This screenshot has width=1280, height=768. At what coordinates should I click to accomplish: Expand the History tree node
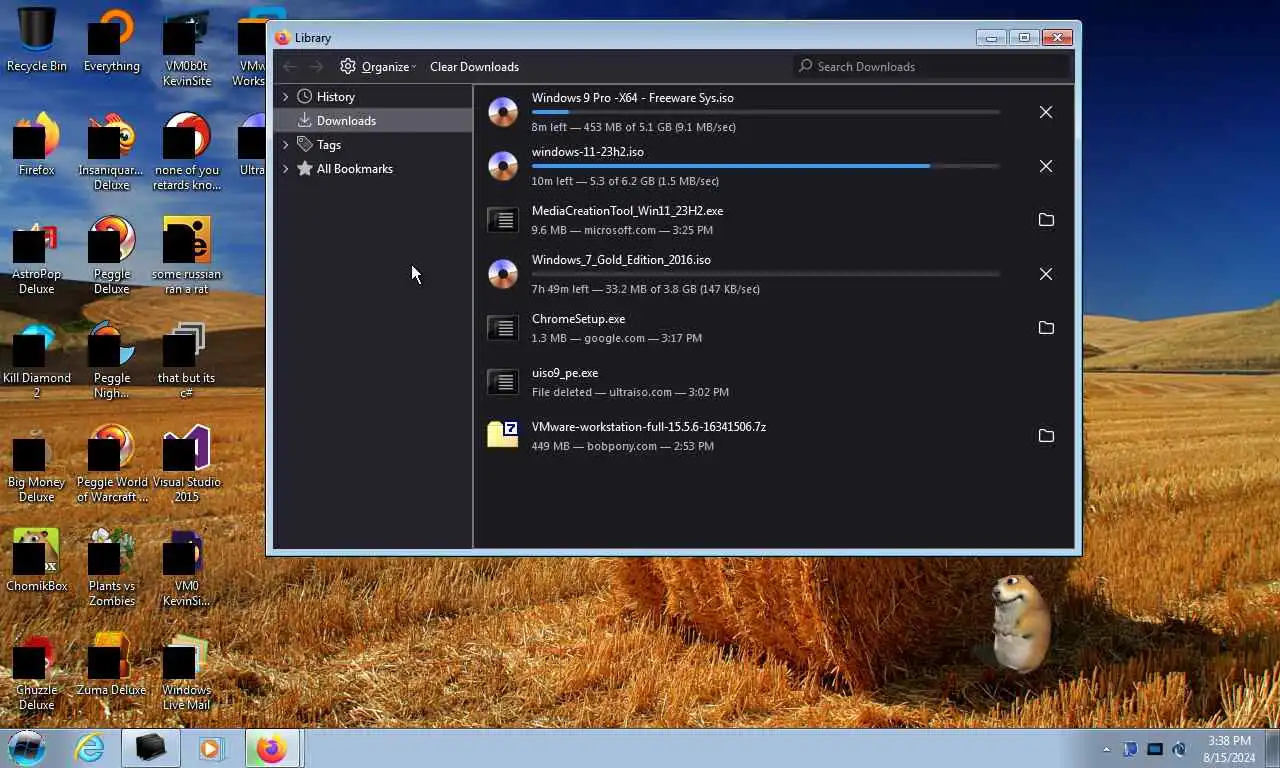pos(285,97)
